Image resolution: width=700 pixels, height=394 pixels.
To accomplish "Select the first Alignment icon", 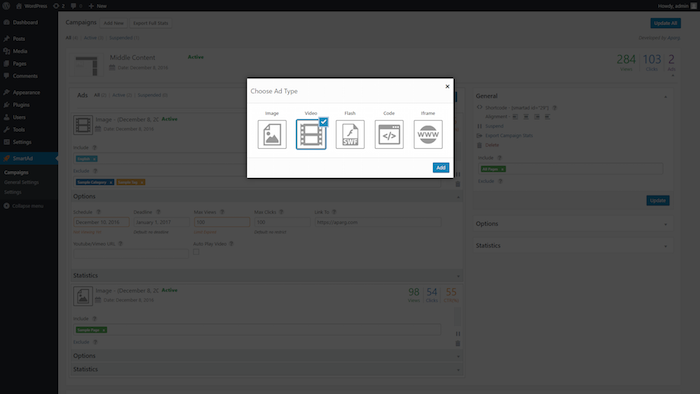I will pyautogui.click(x=515, y=117).
